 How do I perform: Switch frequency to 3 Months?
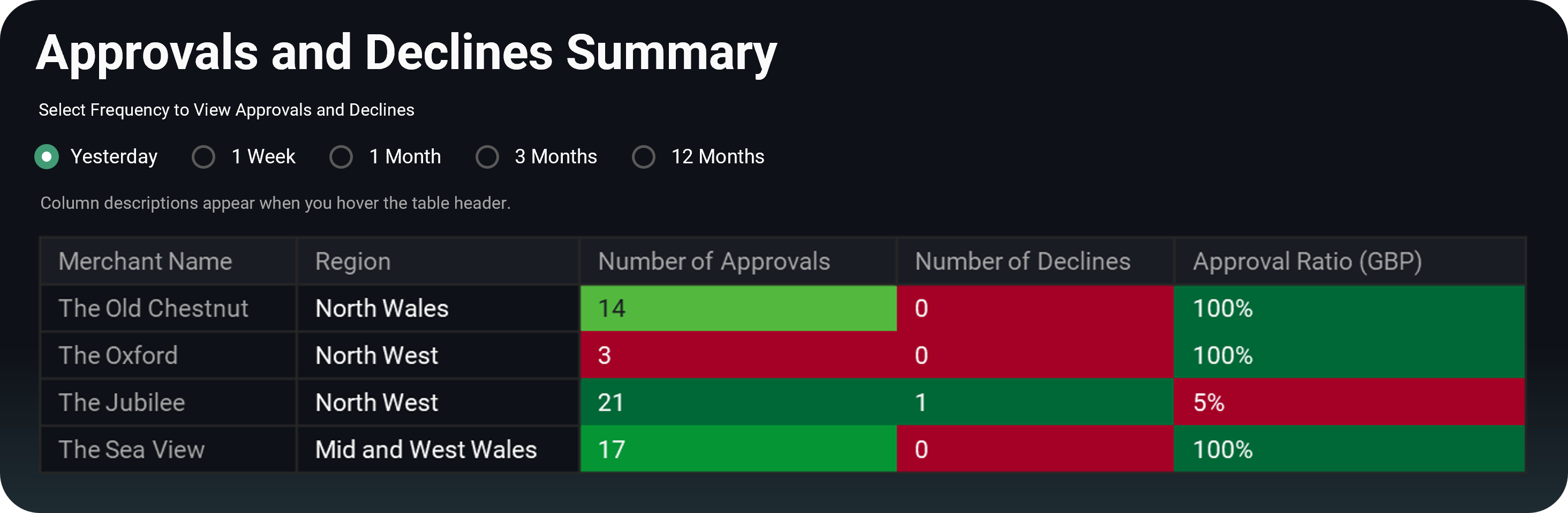[487, 156]
